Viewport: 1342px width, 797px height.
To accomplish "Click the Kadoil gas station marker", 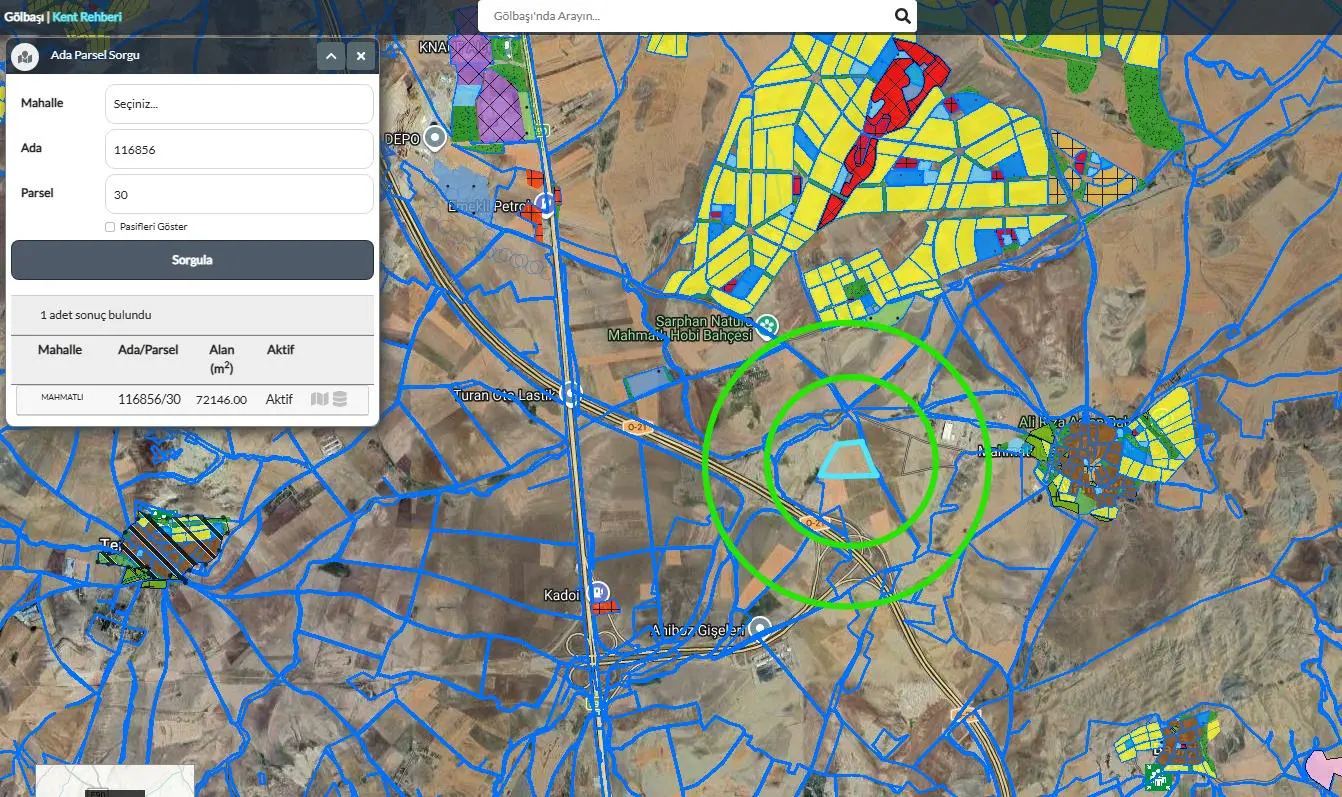I will [x=598, y=591].
